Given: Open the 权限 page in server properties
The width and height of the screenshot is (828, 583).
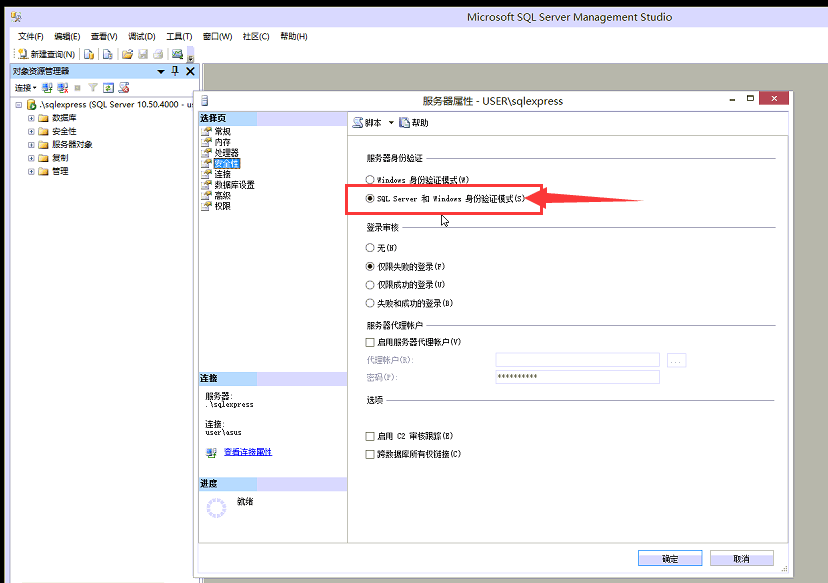Looking at the screenshot, I should pyautogui.click(x=222, y=206).
